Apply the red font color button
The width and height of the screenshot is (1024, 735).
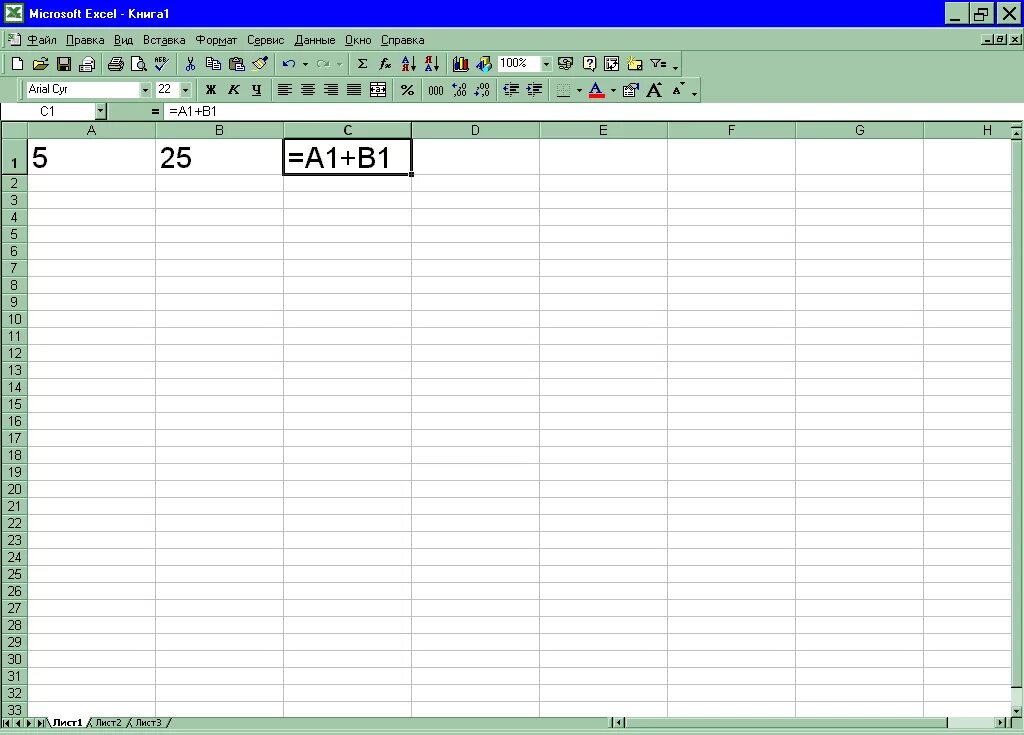coord(596,90)
